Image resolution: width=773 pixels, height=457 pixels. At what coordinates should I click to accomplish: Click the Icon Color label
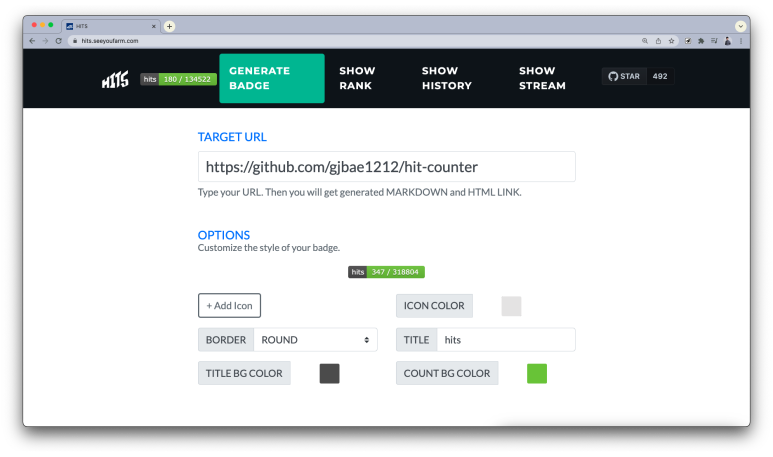click(434, 306)
